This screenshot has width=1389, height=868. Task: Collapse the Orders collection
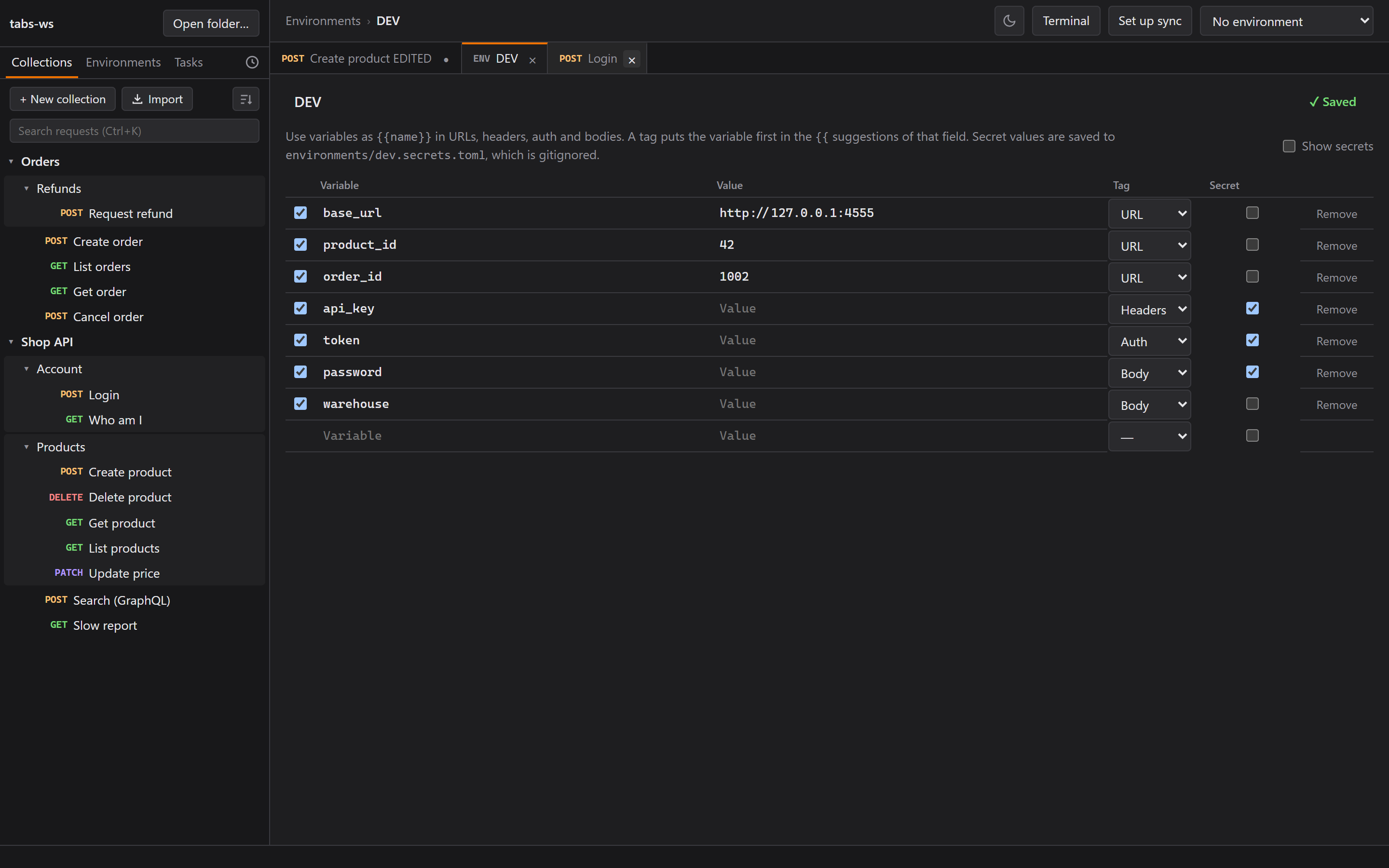point(11,162)
